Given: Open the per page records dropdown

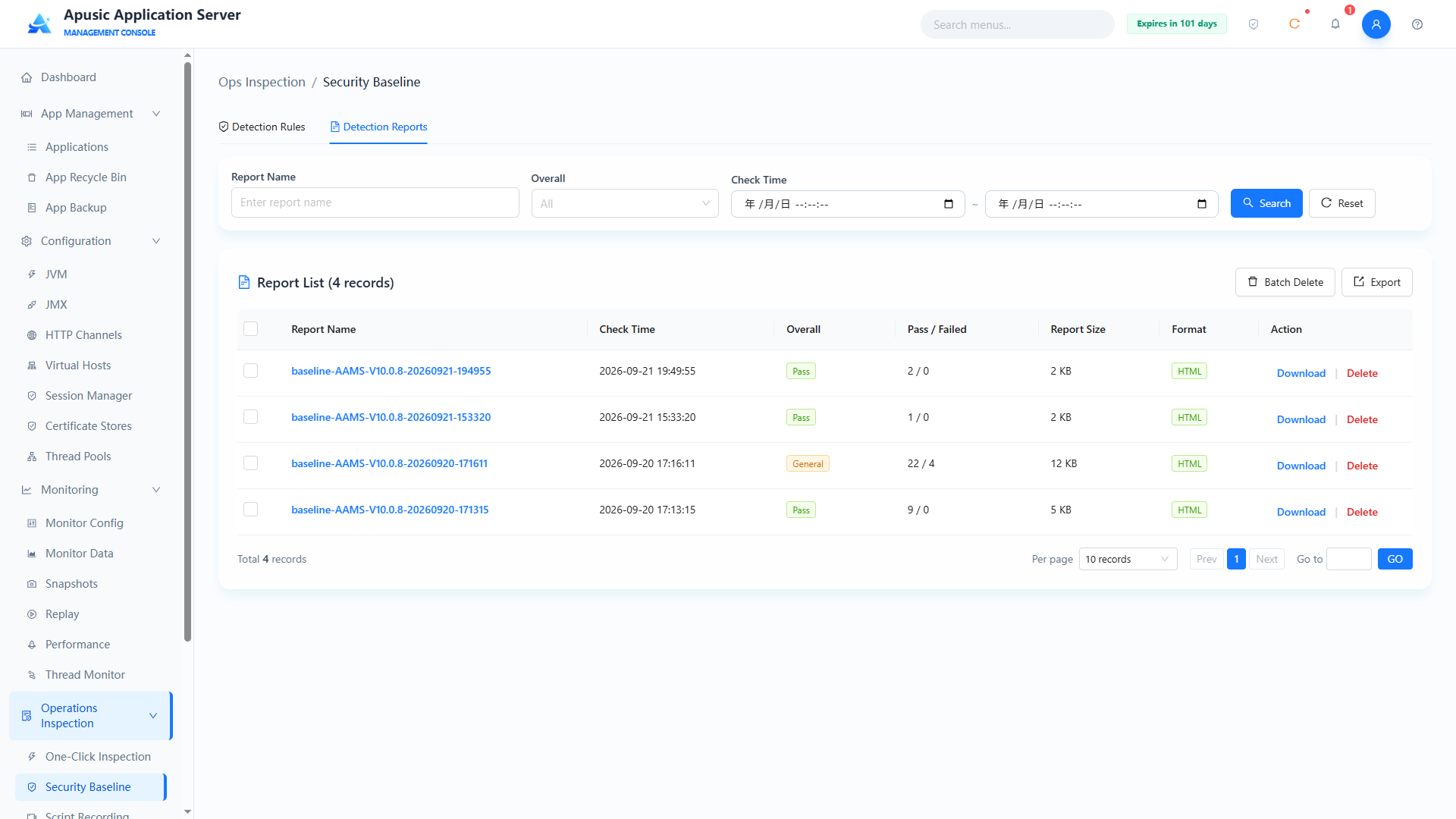Looking at the screenshot, I should 1128,559.
